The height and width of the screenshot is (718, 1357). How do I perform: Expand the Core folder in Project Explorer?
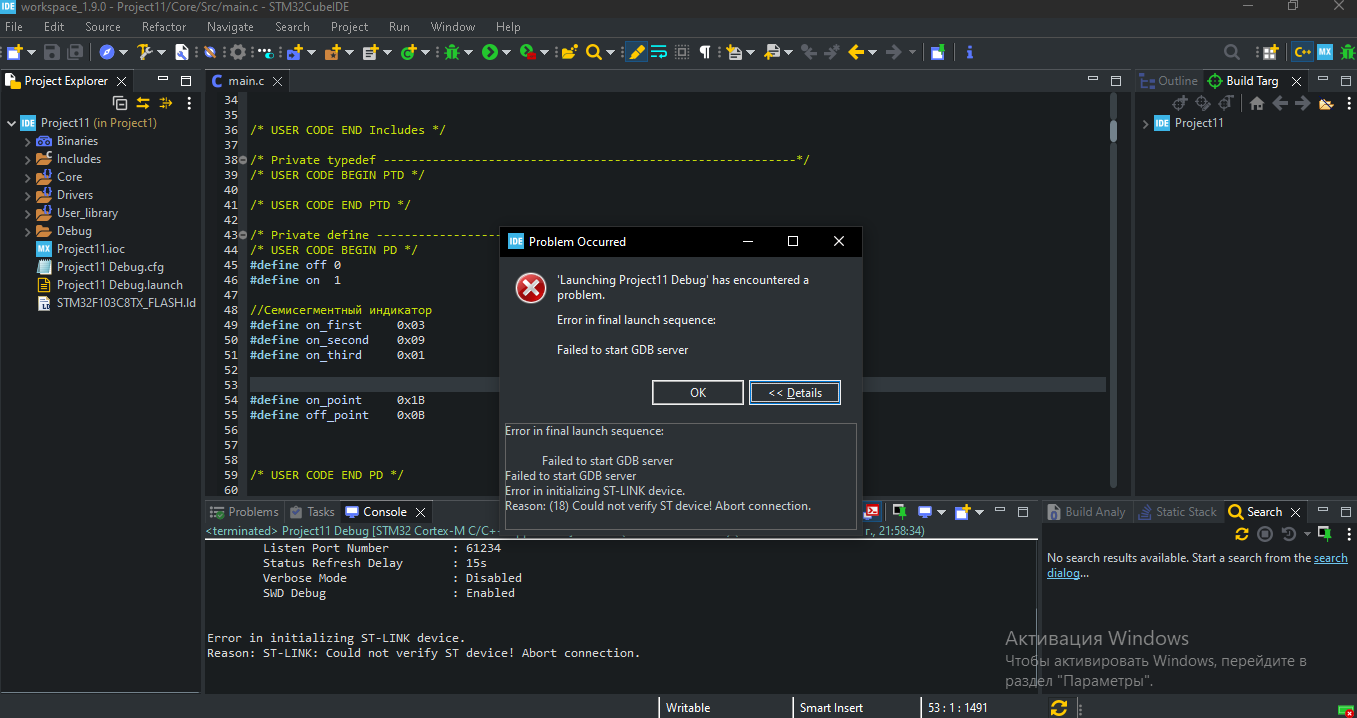(27, 177)
